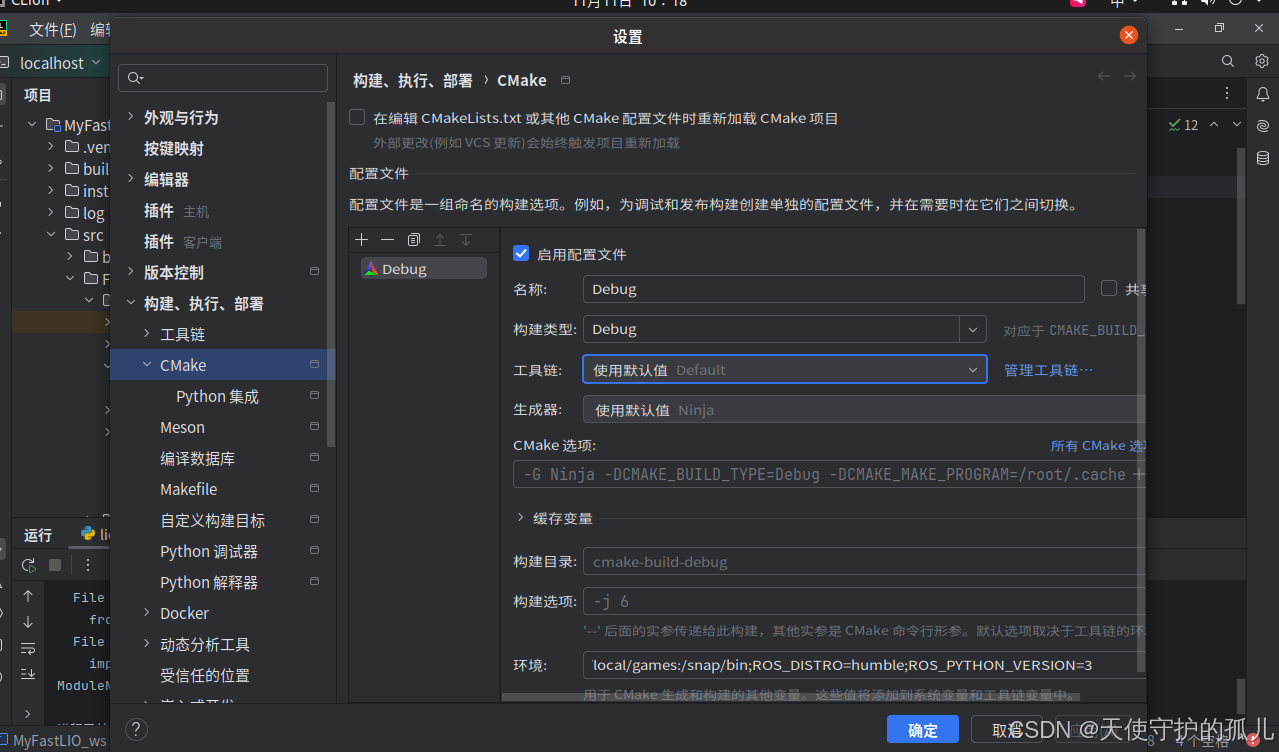Screen dimensions: 1279x752
Task: Edit the profile name field
Action: pyautogui.click(x=834, y=289)
